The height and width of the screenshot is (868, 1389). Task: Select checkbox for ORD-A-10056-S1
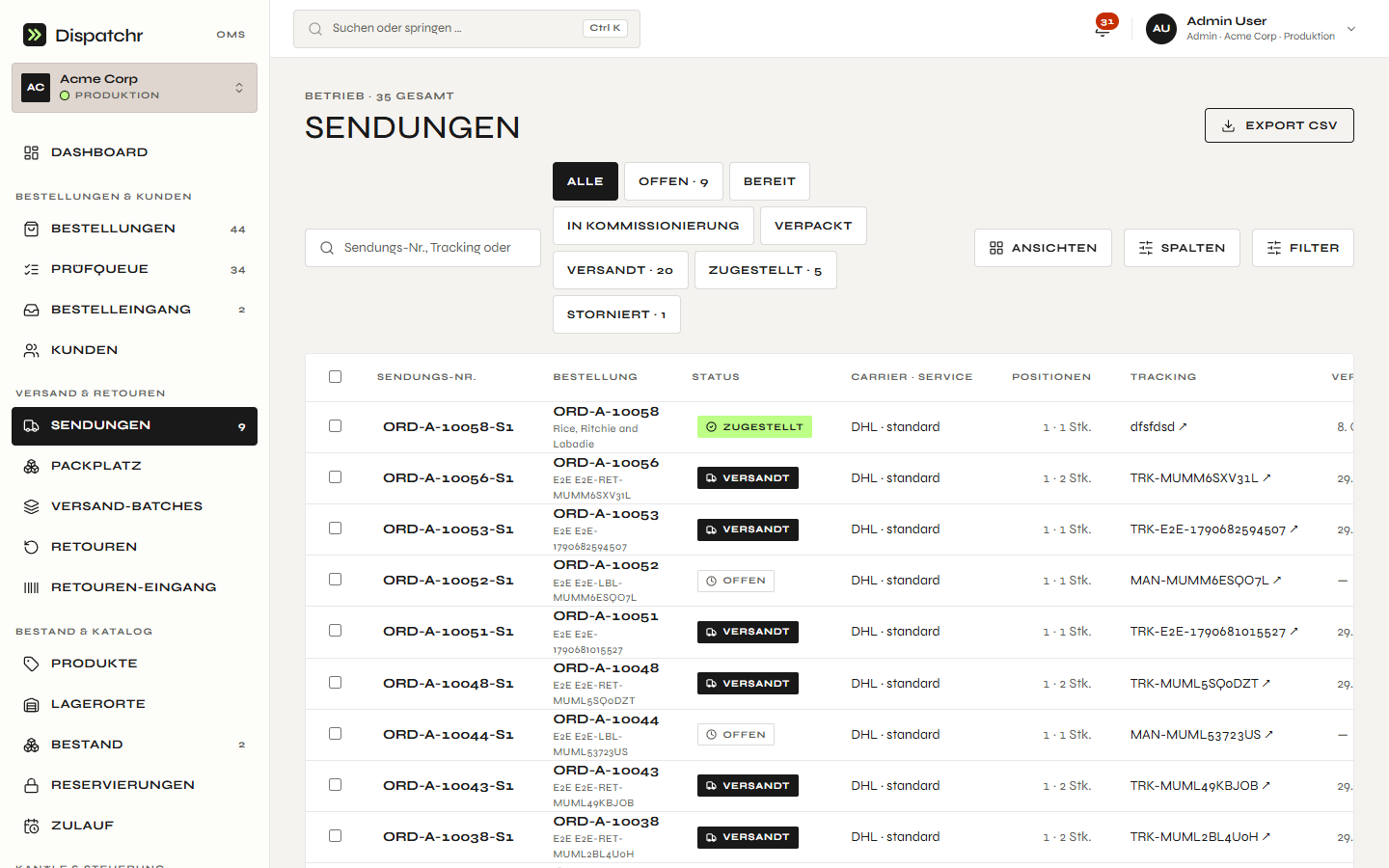point(335,477)
